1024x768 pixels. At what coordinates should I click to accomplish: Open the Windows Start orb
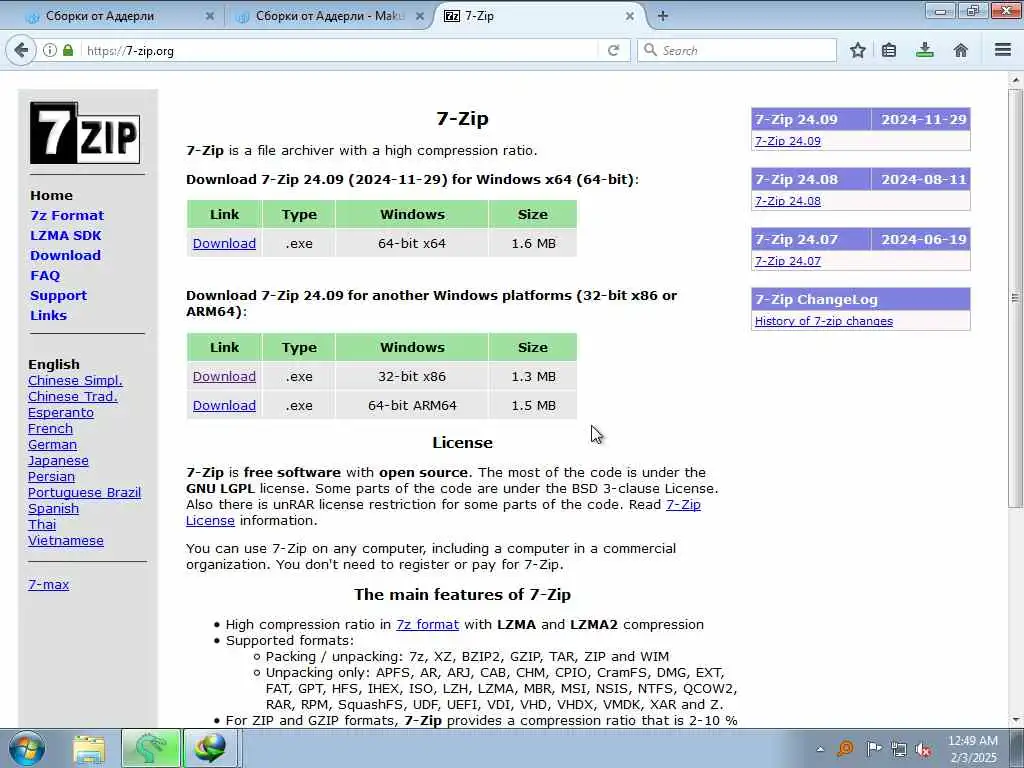click(27, 748)
